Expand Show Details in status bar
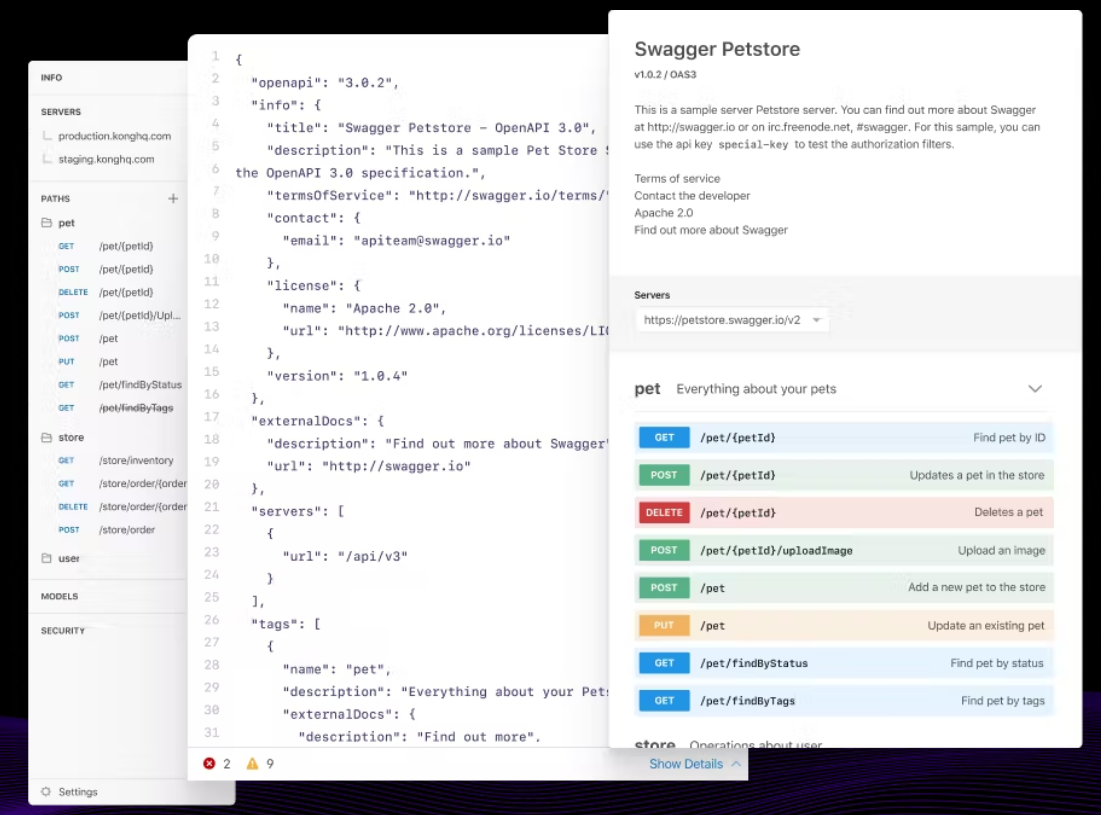 point(695,764)
